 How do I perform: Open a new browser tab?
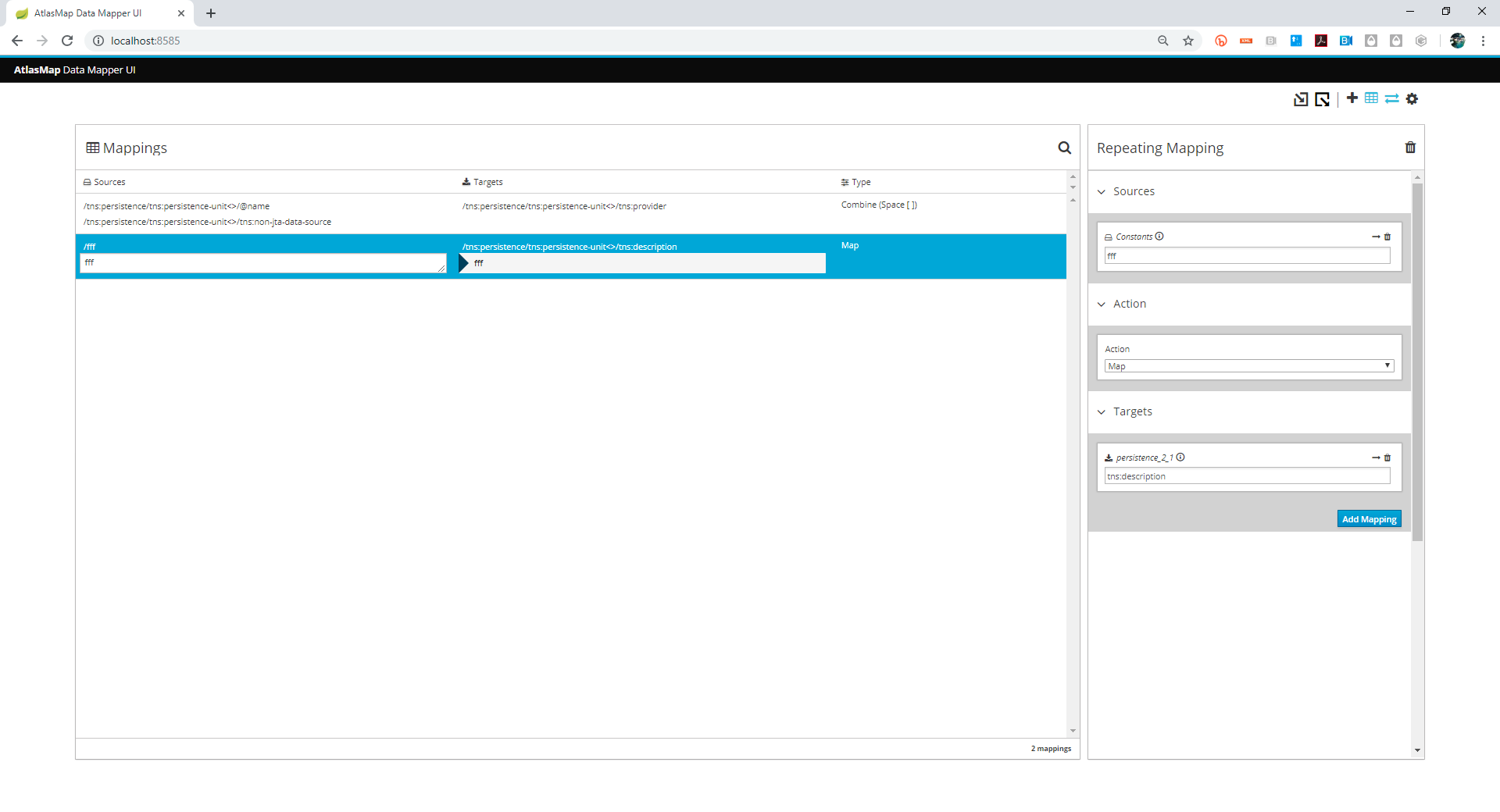click(211, 13)
